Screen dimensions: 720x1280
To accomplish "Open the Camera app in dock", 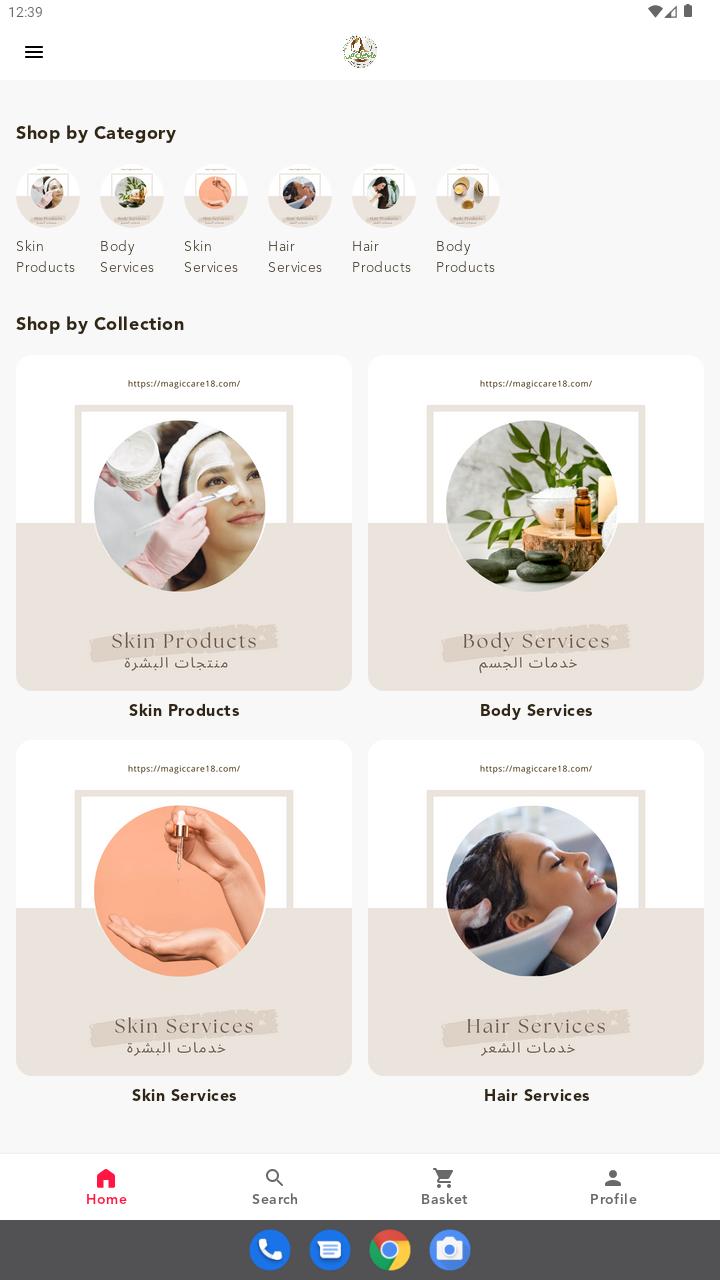I will click(450, 1250).
